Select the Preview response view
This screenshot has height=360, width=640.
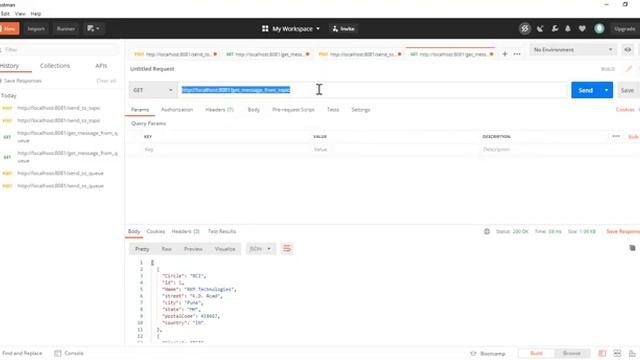click(x=193, y=249)
